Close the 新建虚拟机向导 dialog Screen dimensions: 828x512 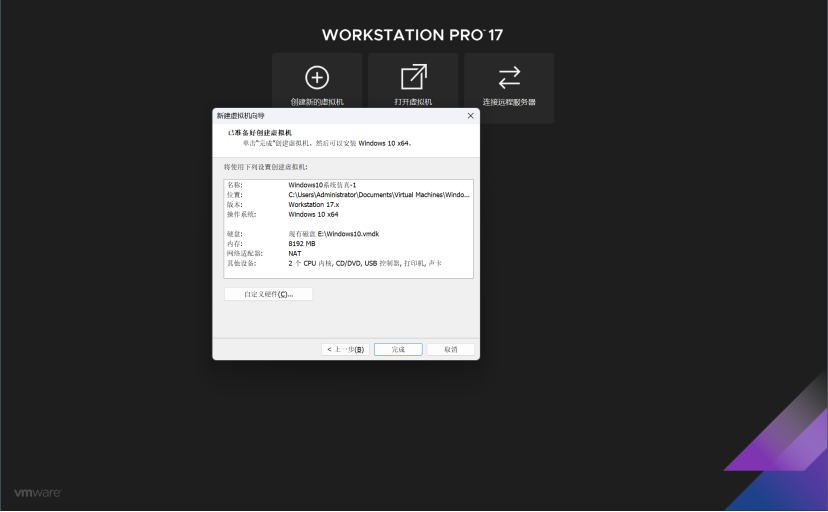tap(471, 116)
